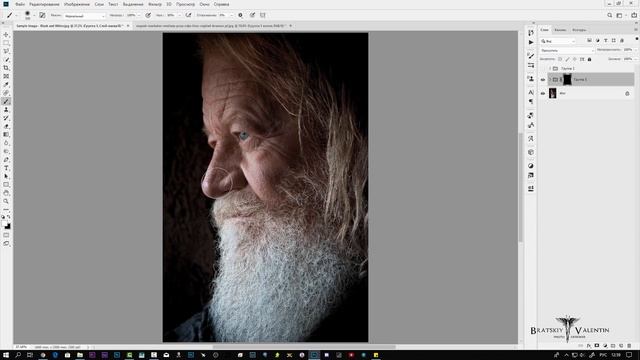Switch to the second document tab
640x360 pixels.
[x=210, y=26]
